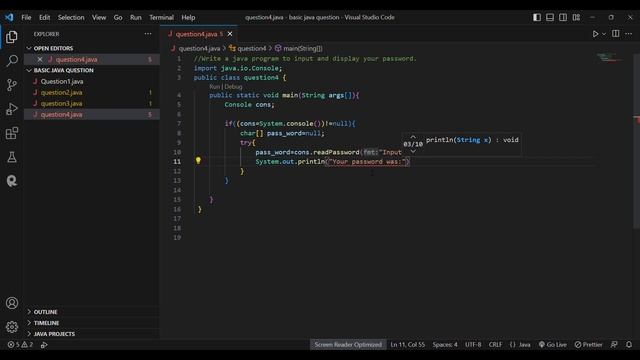640x360 pixels.
Task: Click the Run CodeLens above main
Action: (214, 87)
